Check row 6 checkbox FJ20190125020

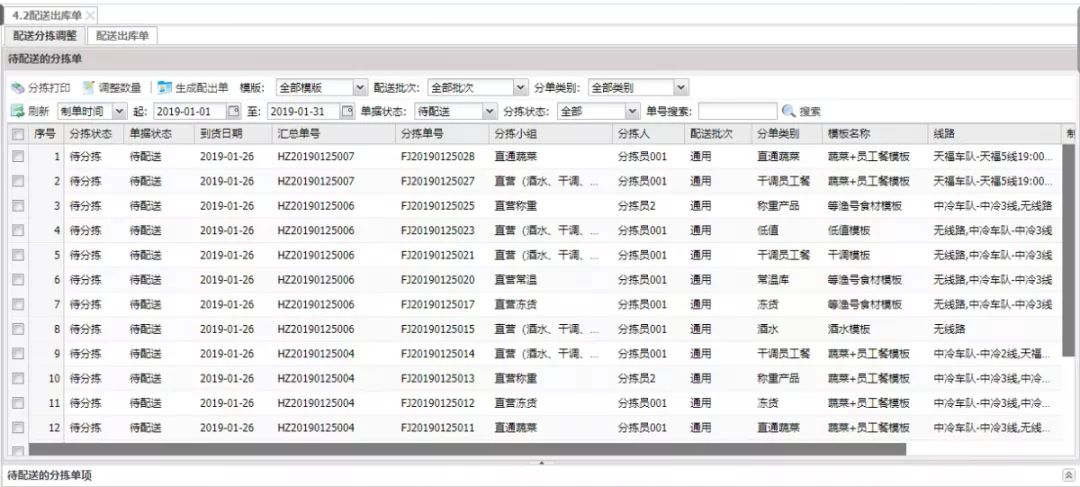click(x=18, y=280)
